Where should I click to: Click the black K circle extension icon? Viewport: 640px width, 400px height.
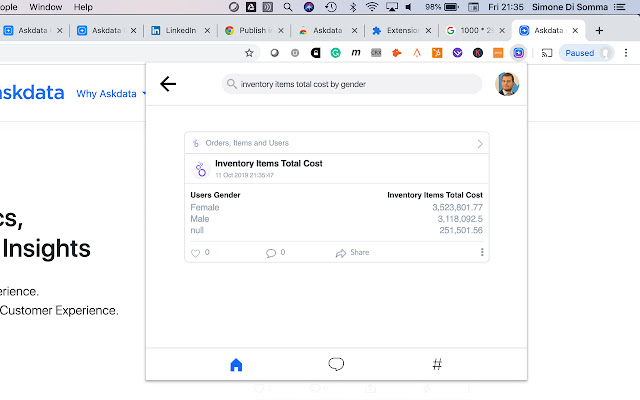(x=478, y=53)
